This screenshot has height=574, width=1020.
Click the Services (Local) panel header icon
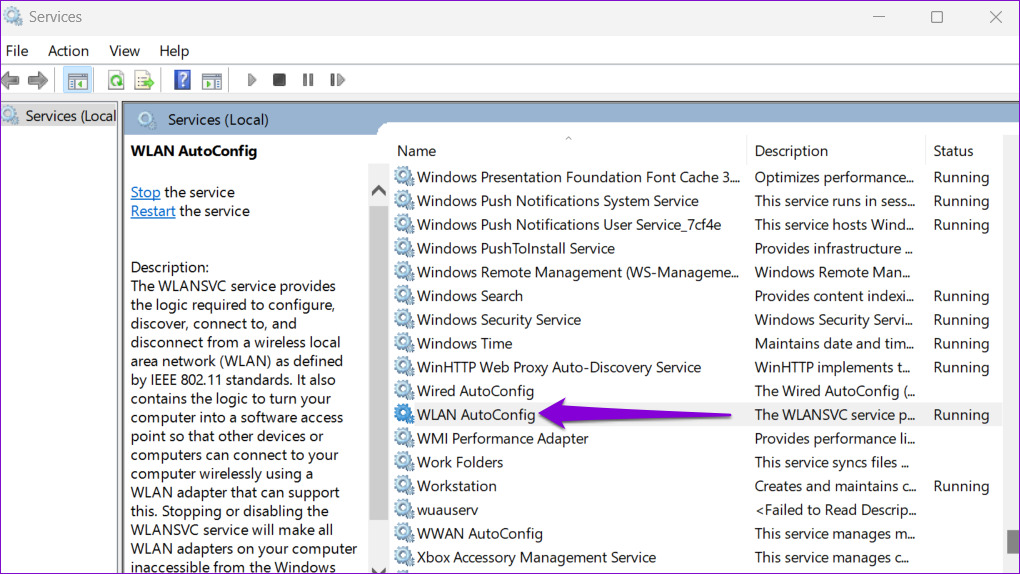(x=147, y=119)
